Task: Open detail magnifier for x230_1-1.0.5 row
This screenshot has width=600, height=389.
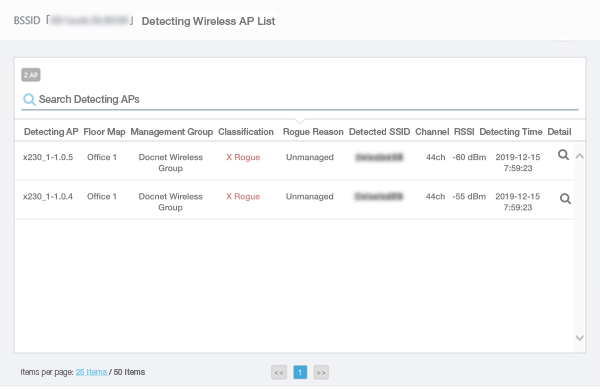Action: [563, 155]
